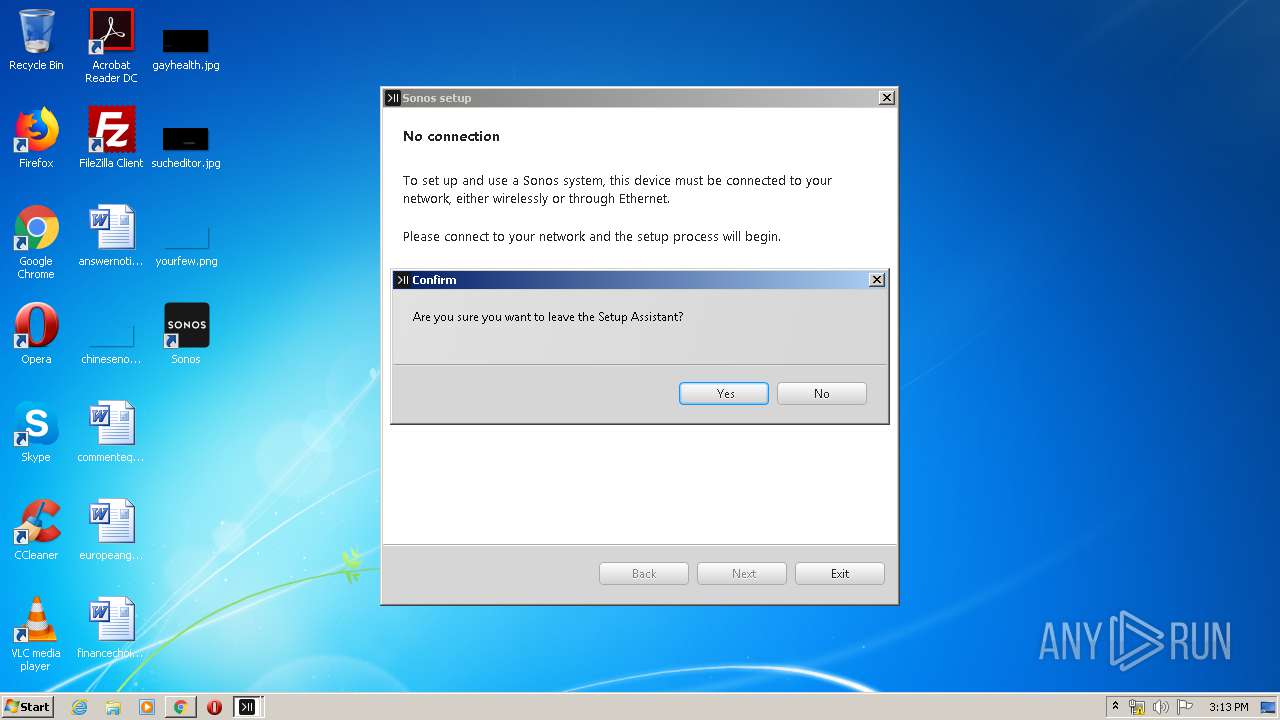Click Exit in Sonos setup window
Screen dimensions: 1280x720
pyautogui.click(x=840, y=573)
